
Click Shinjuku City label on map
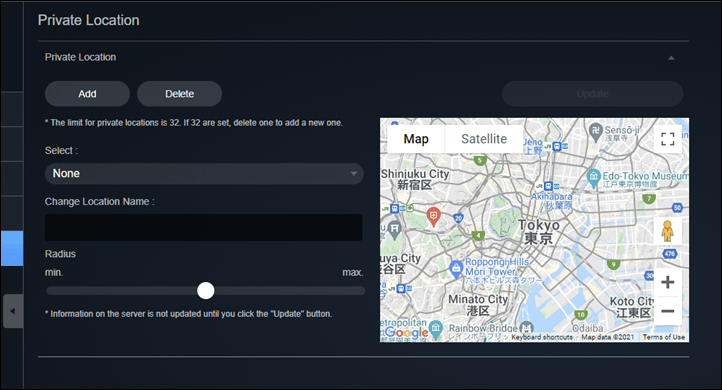pyautogui.click(x=415, y=179)
